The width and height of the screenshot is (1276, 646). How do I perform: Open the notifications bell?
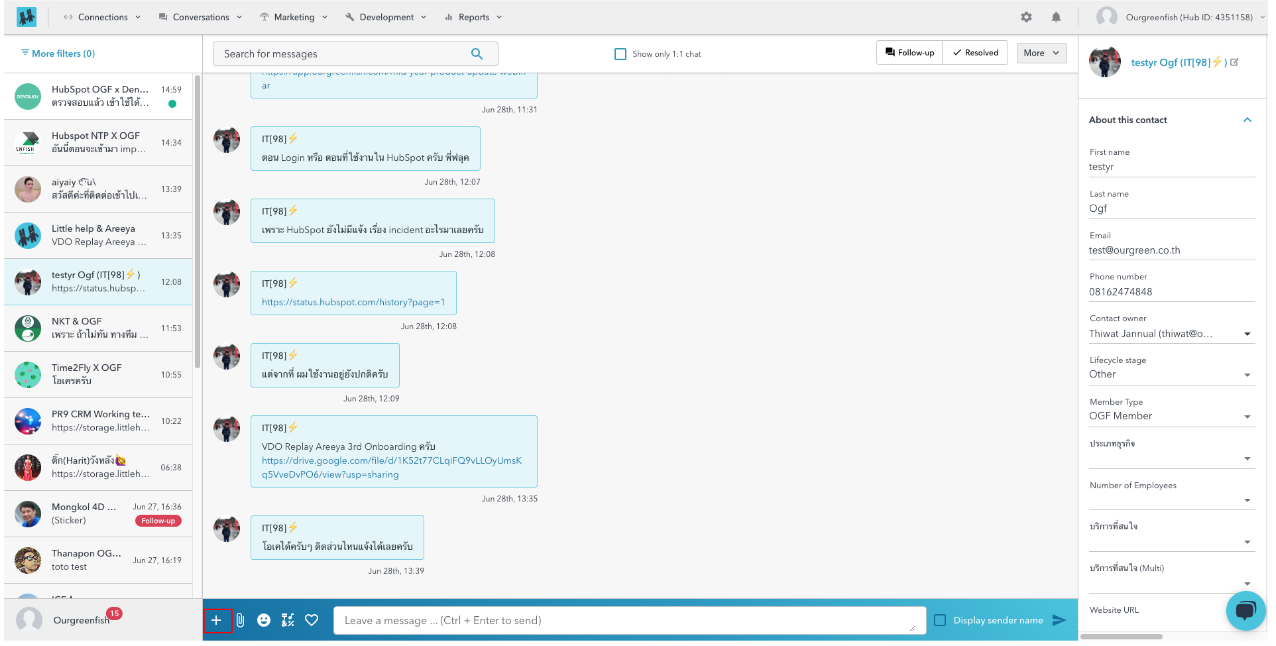click(1056, 17)
